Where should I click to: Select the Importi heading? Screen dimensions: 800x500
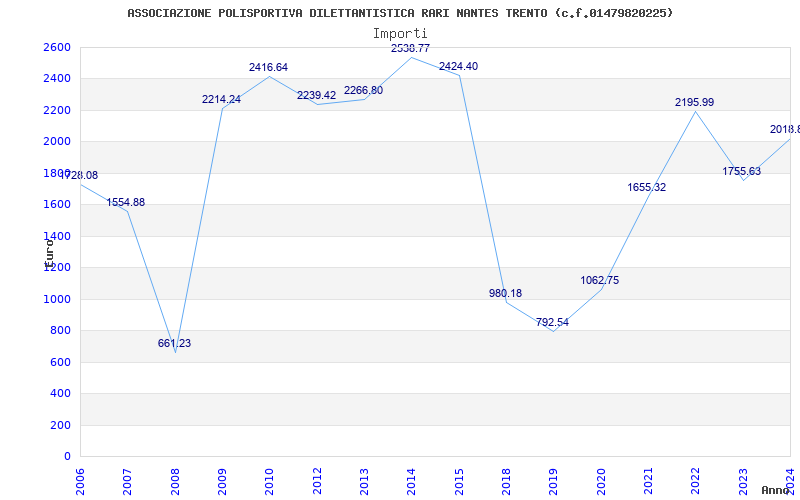tap(400, 34)
